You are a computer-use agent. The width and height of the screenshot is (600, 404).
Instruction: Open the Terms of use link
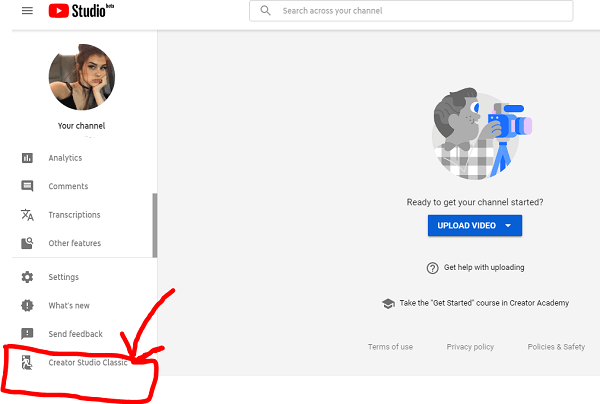(390, 347)
